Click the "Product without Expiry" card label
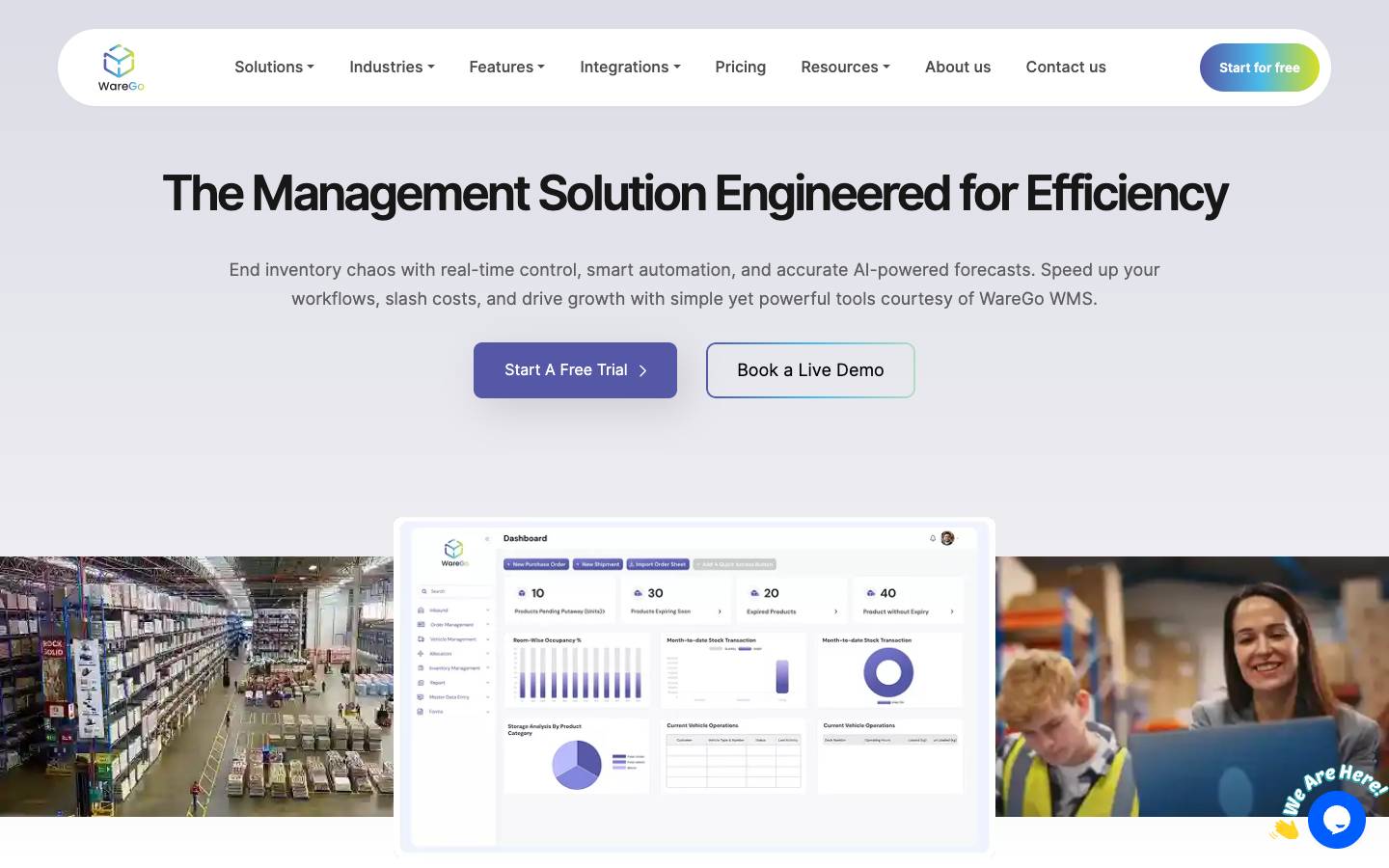This screenshot has width=1389, height=868. coord(895,611)
